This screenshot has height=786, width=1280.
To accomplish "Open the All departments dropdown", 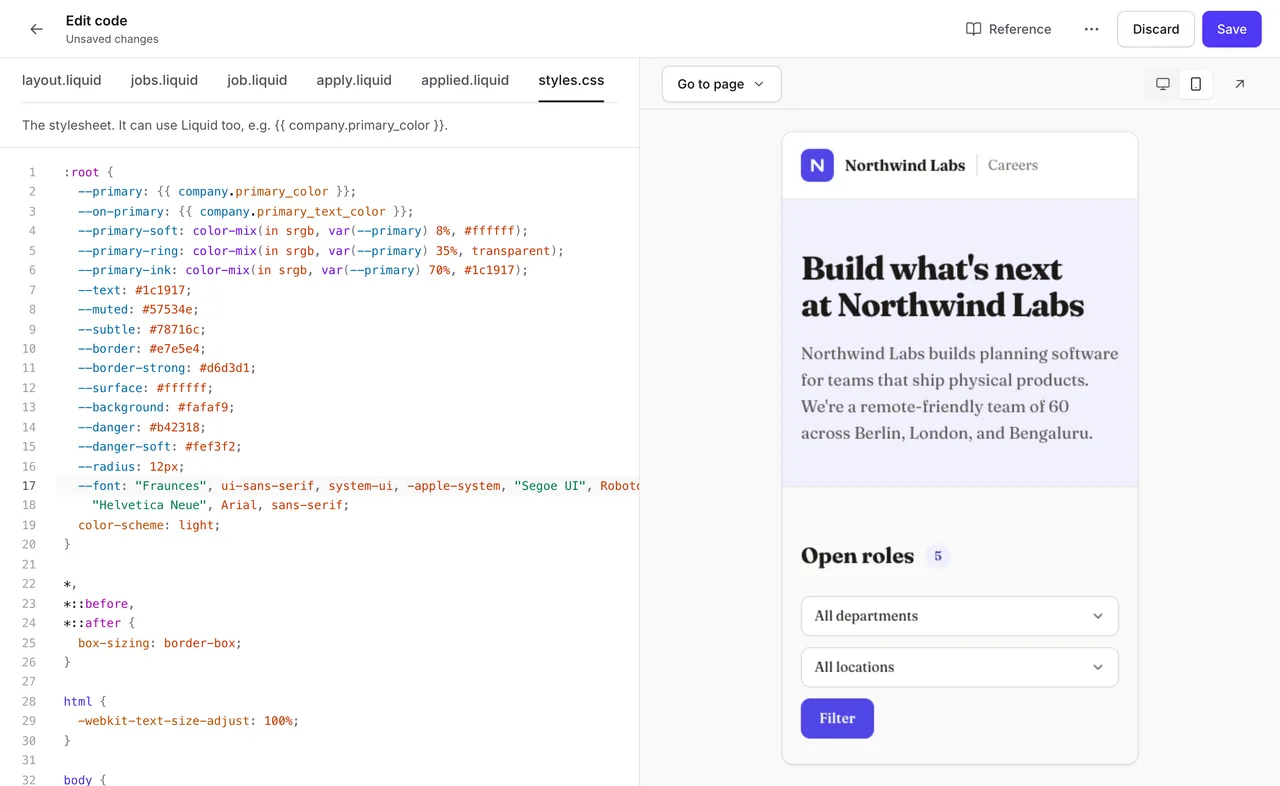I will pyautogui.click(x=959, y=616).
